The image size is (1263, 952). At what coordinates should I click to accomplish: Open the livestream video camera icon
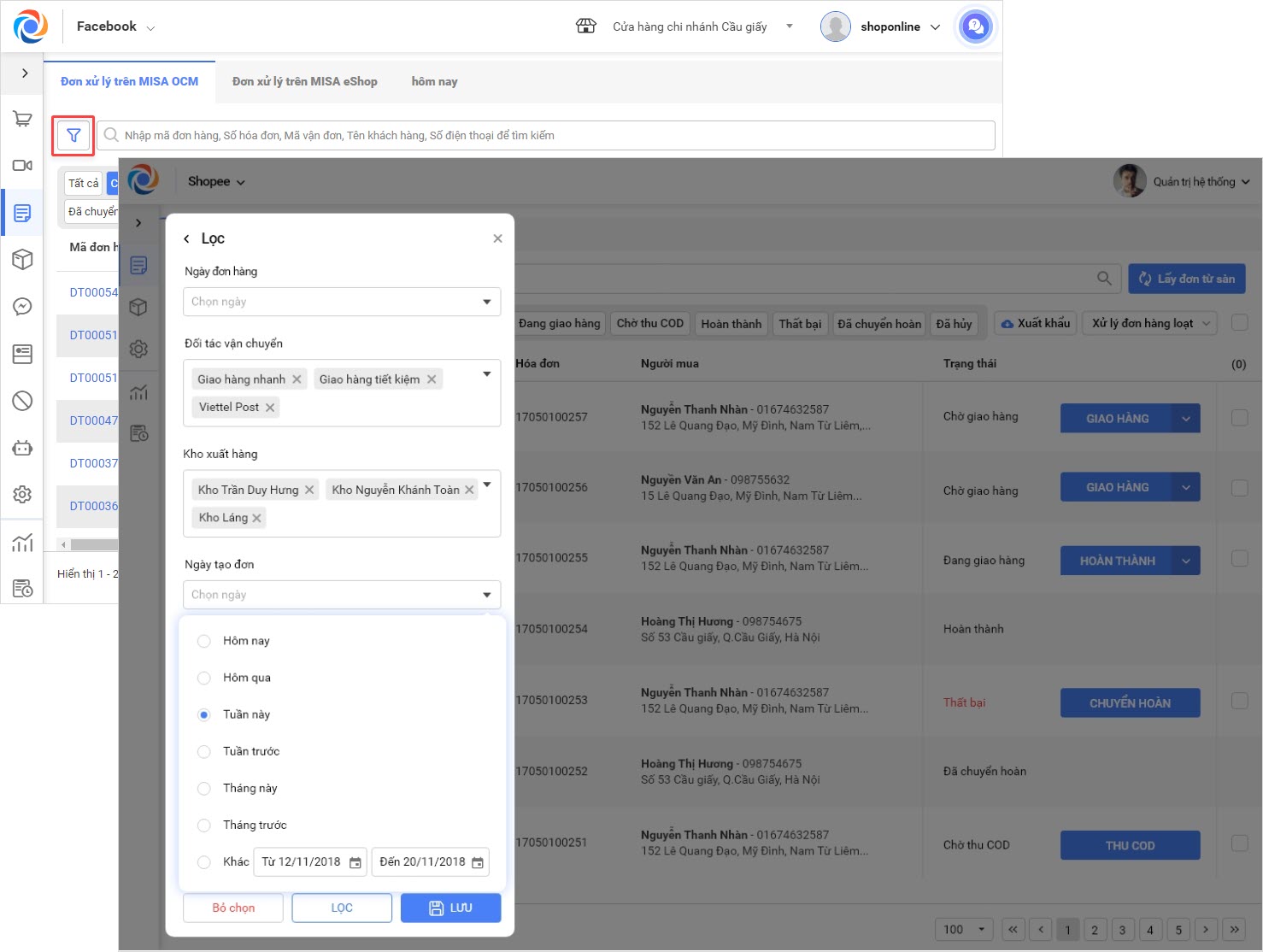[x=23, y=165]
